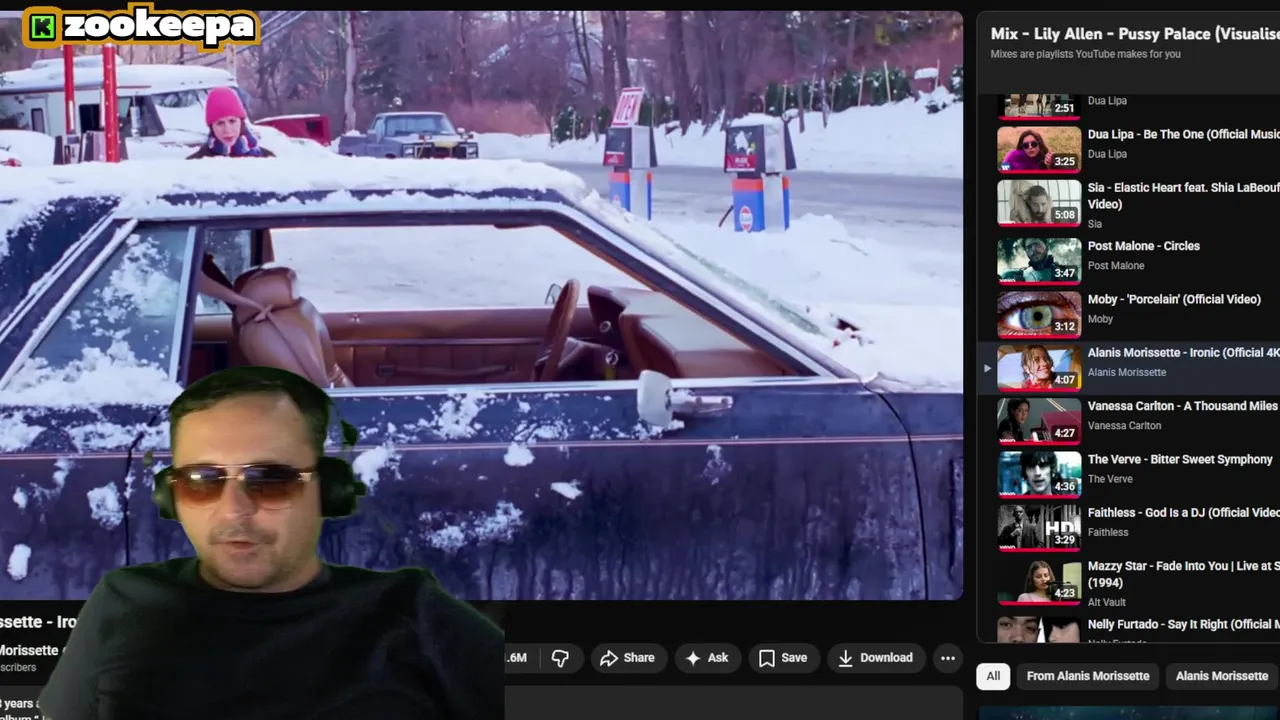Download the current video

(876, 658)
